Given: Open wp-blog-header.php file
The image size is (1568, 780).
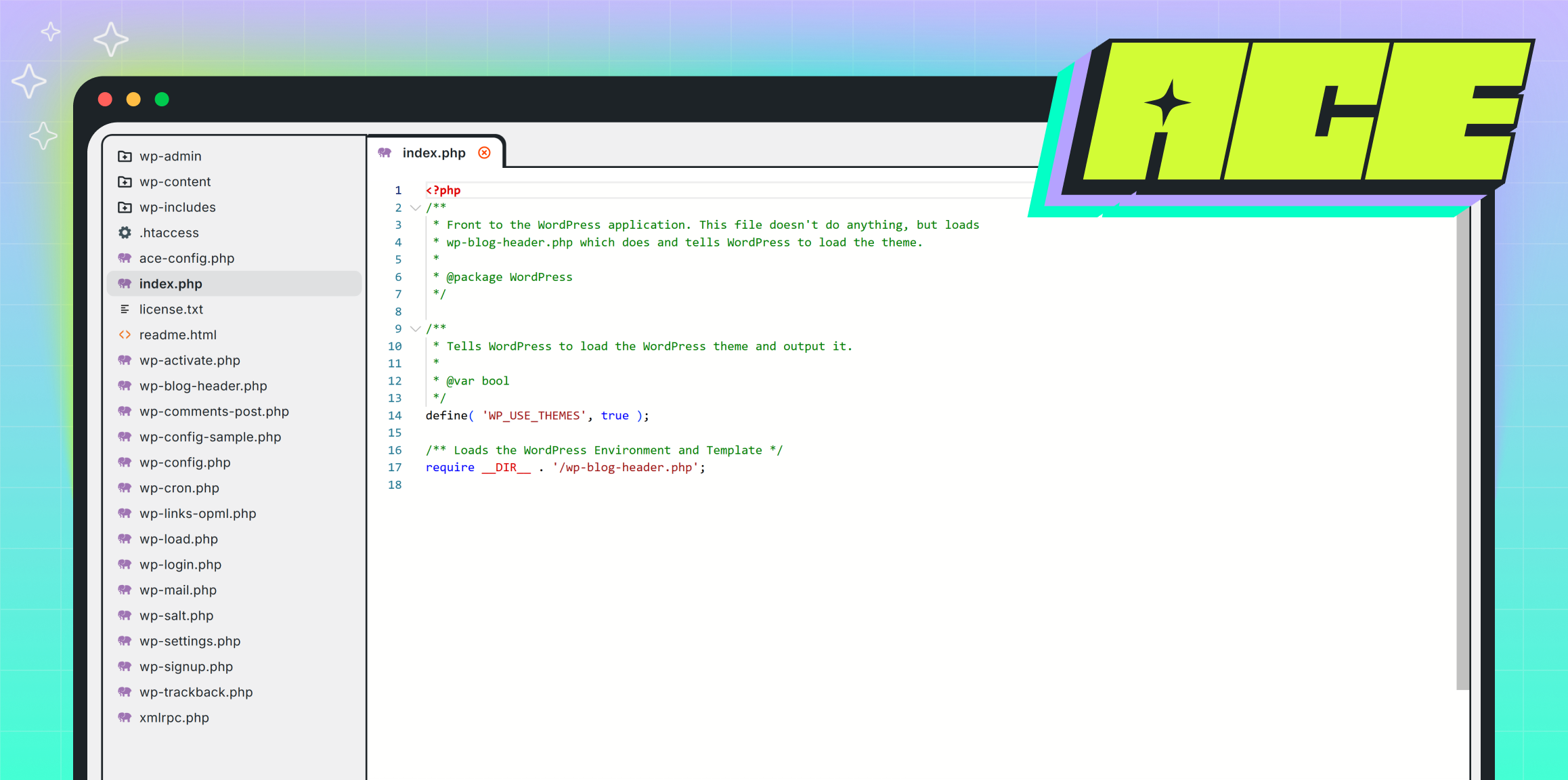Looking at the screenshot, I should (x=202, y=386).
